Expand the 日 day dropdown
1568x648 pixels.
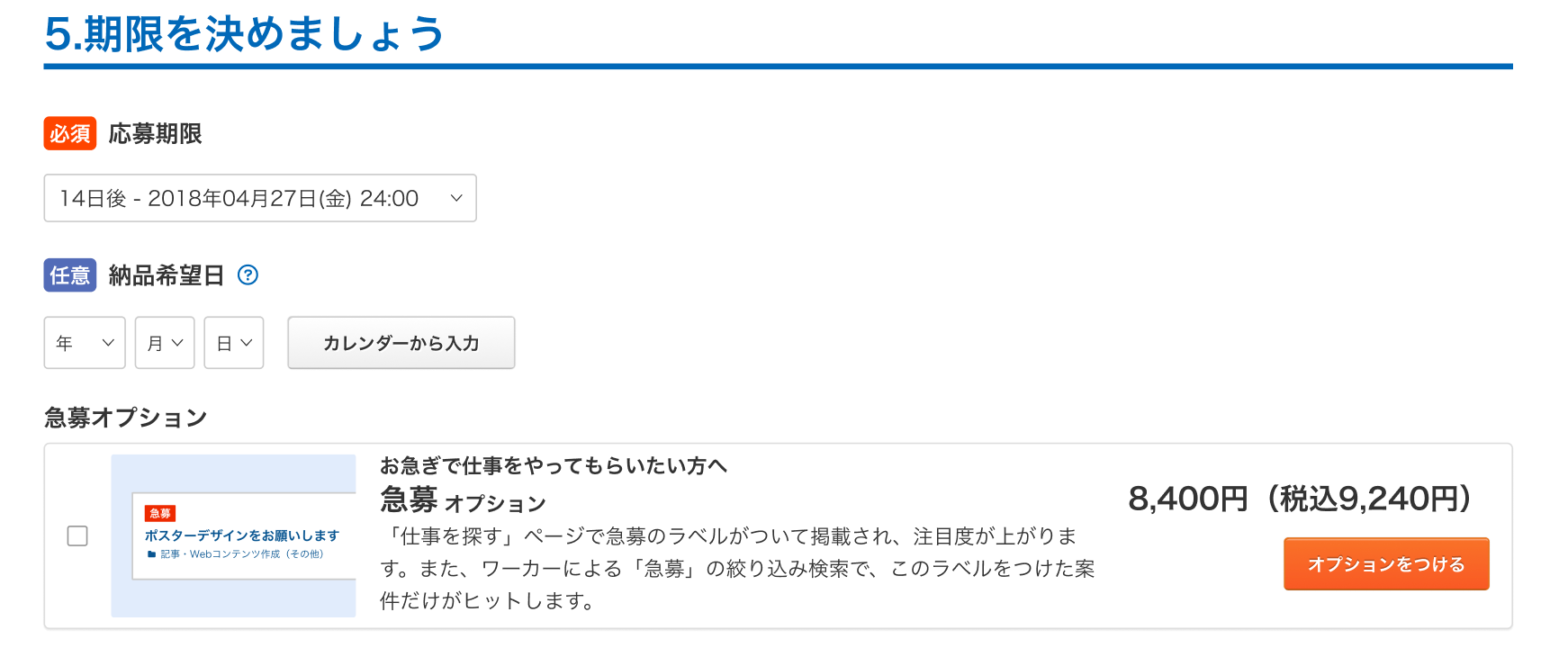pos(234,343)
